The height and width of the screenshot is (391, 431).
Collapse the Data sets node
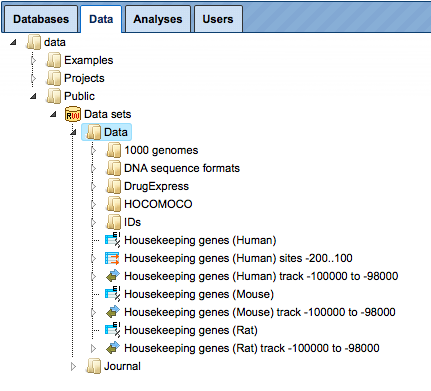pos(53,114)
